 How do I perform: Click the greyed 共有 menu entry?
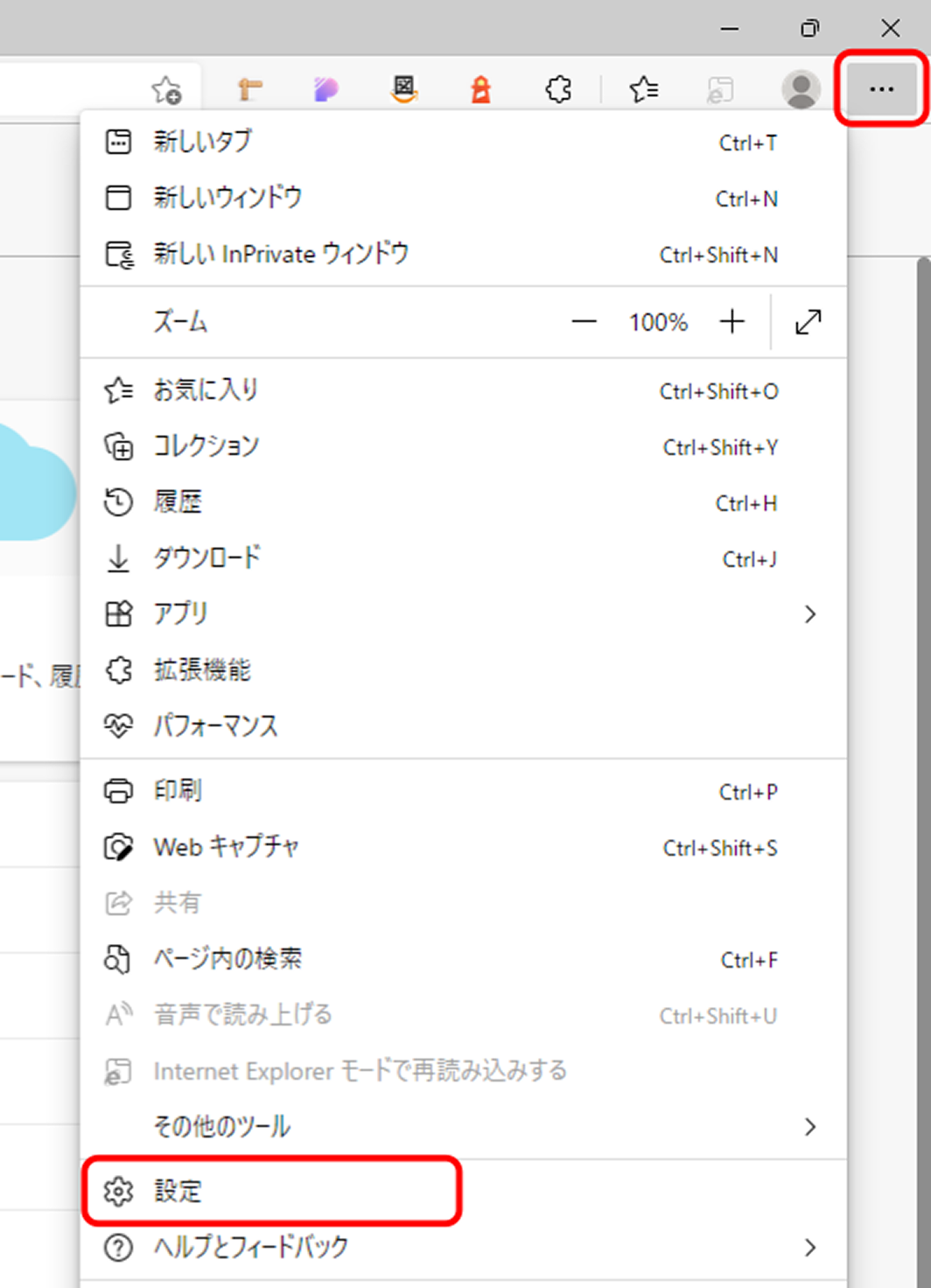(x=464, y=903)
